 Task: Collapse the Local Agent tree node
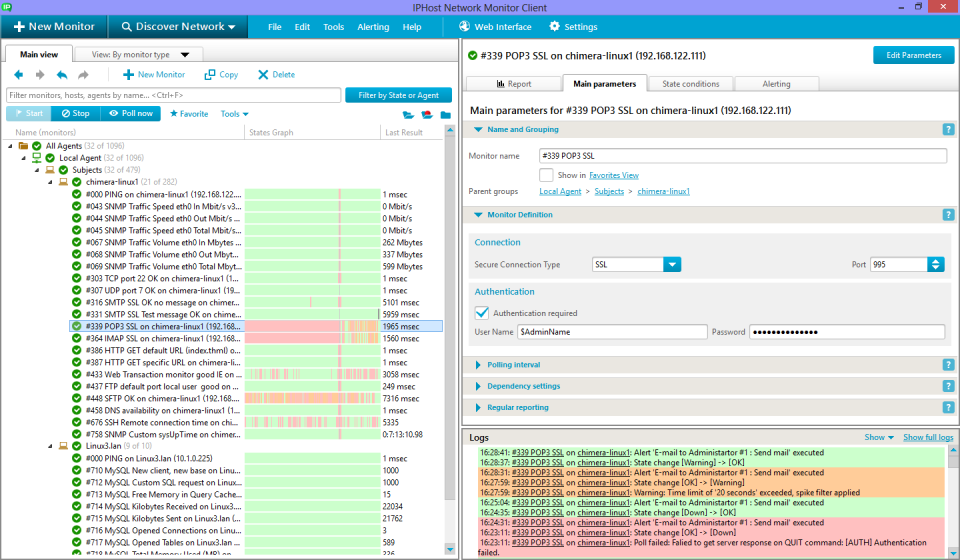pos(24,158)
